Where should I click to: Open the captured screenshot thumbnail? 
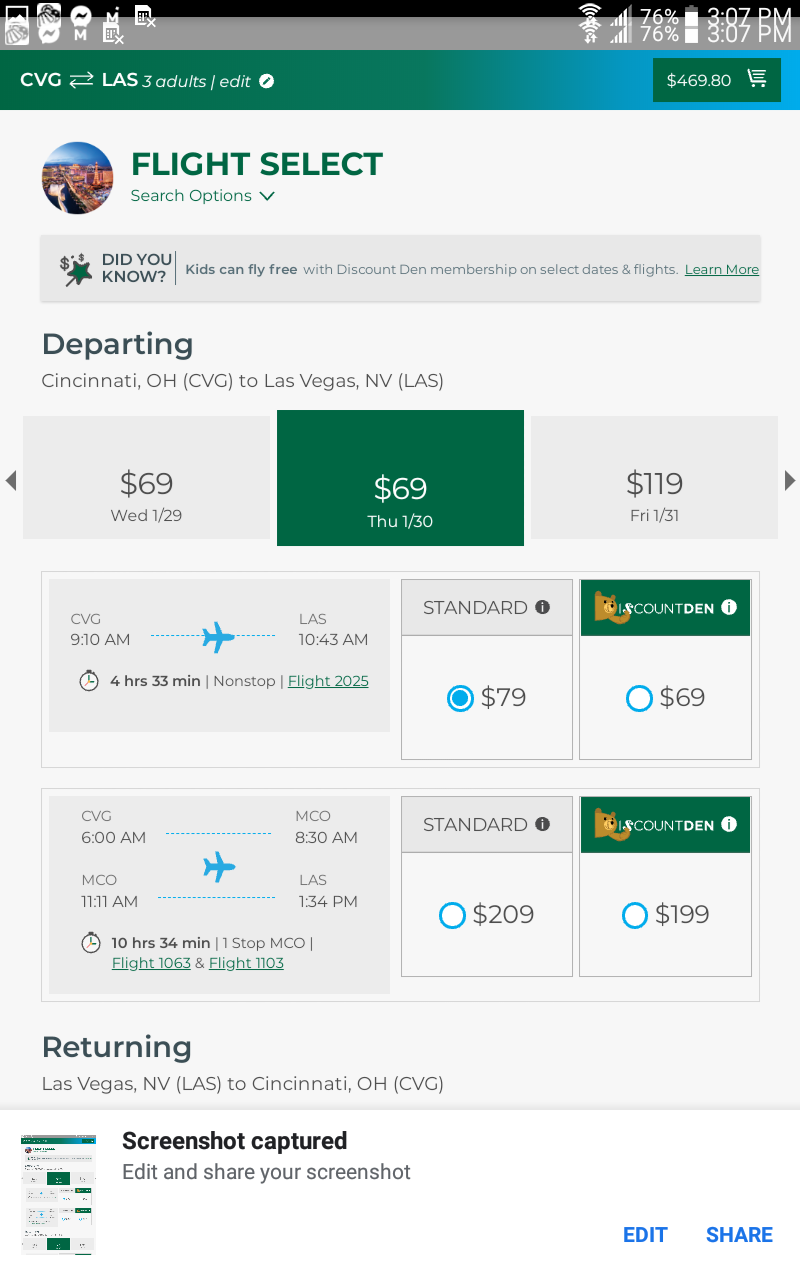click(59, 1194)
